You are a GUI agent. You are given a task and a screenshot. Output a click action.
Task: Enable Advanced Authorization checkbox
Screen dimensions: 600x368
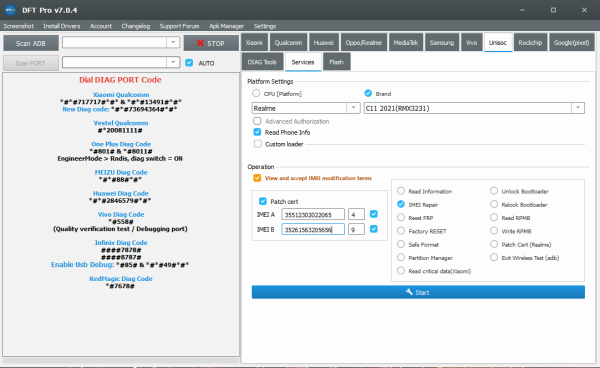[x=257, y=121]
